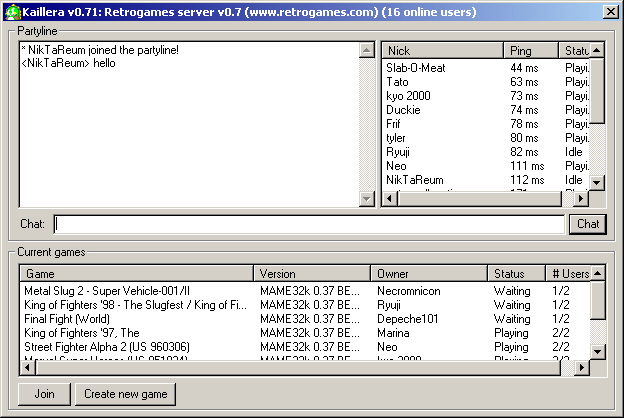This screenshot has height=418, width=624.
Task: Click user list scroll right arrow
Action: 581,198
